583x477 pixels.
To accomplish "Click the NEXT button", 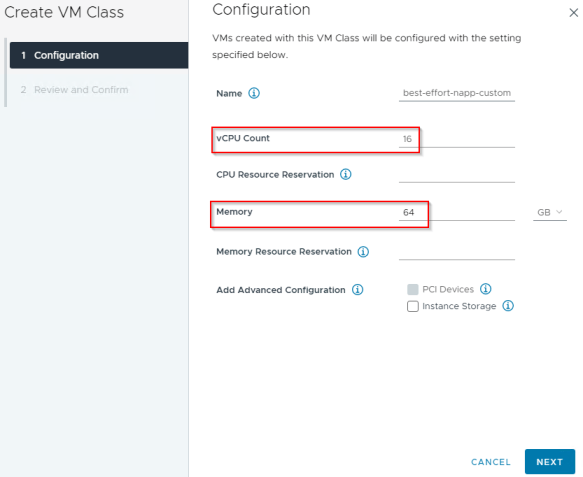I will point(550,461).
